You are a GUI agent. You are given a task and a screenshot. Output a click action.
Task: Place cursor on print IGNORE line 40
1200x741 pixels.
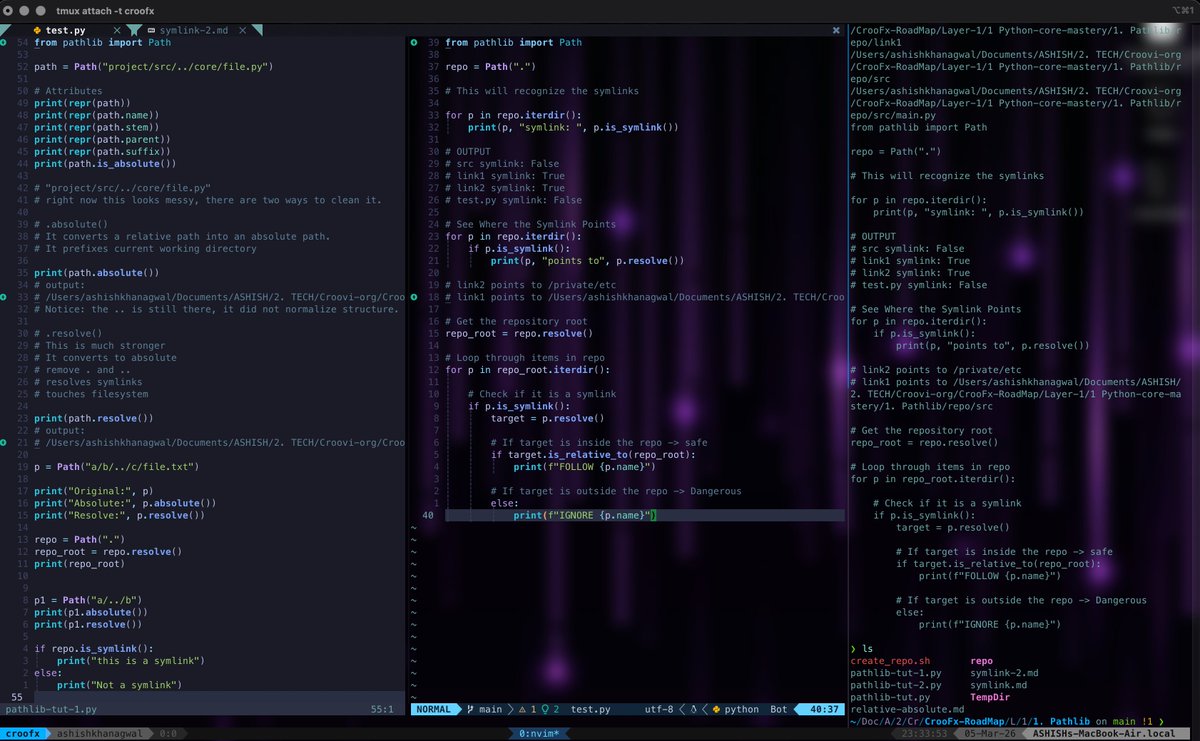pyautogui.click(x=584, y=515)
